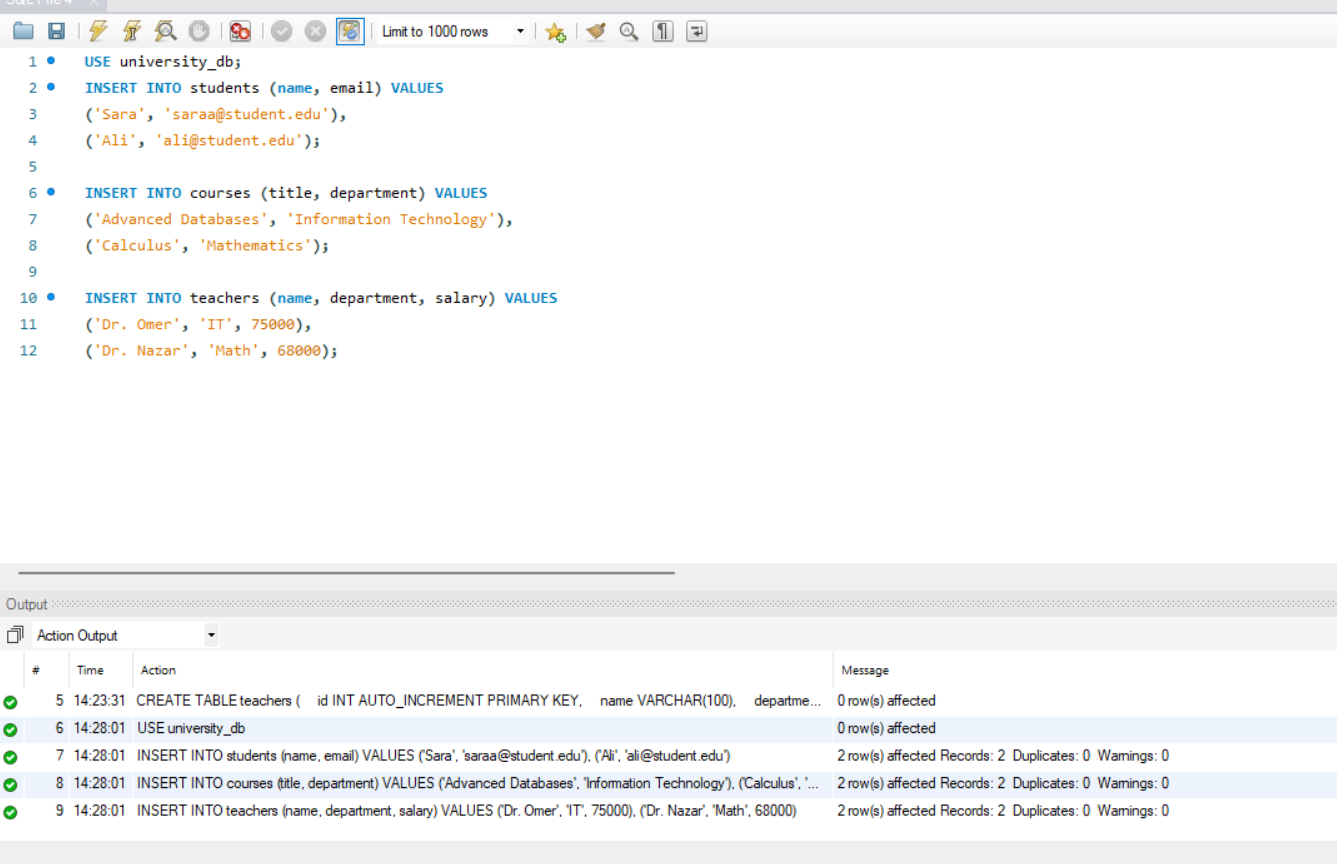Click the green success icon for row 8
This screenshot has height=864, width=1337.
coord(10,785)
